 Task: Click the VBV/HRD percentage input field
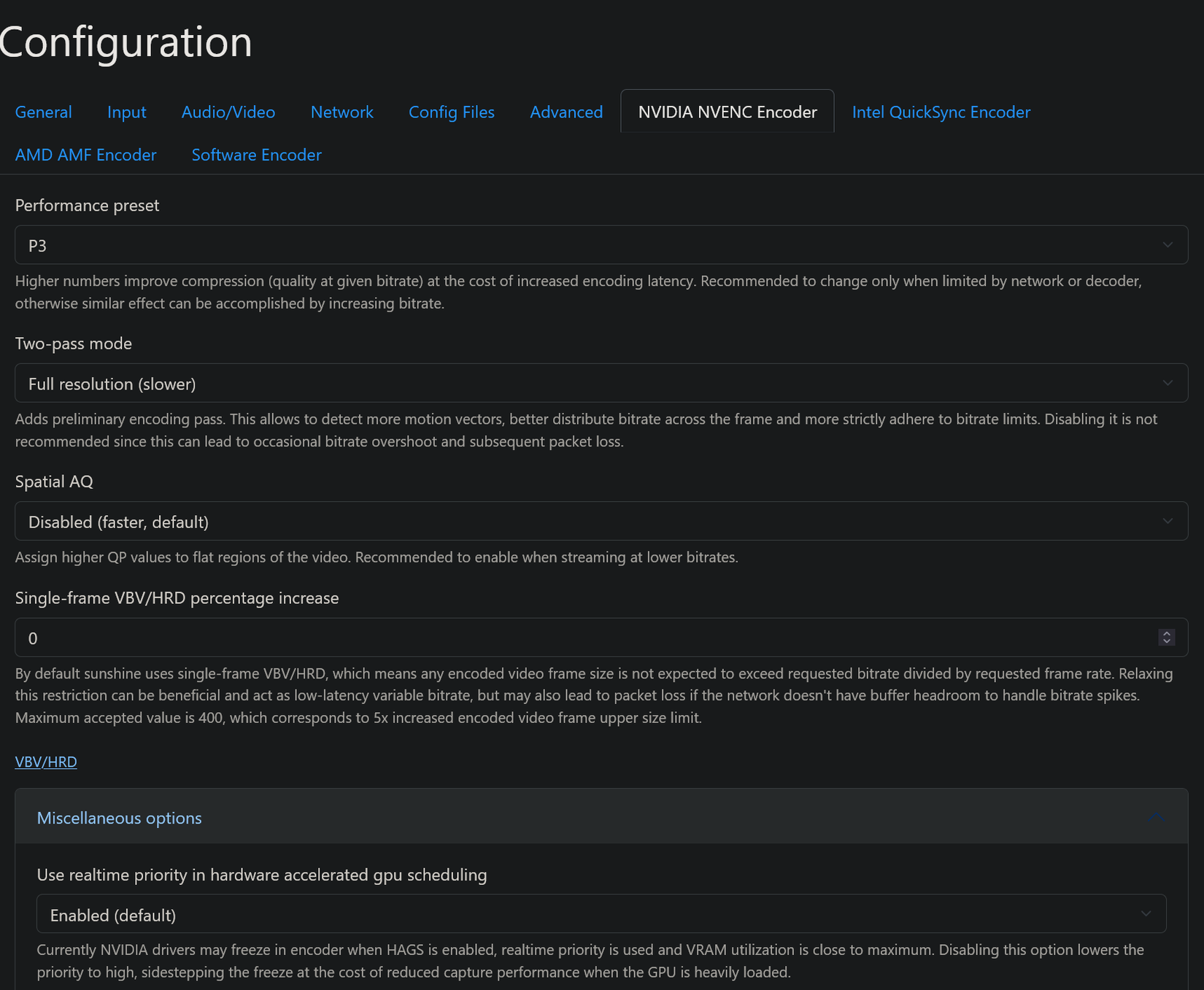click(x=601, y=638)
